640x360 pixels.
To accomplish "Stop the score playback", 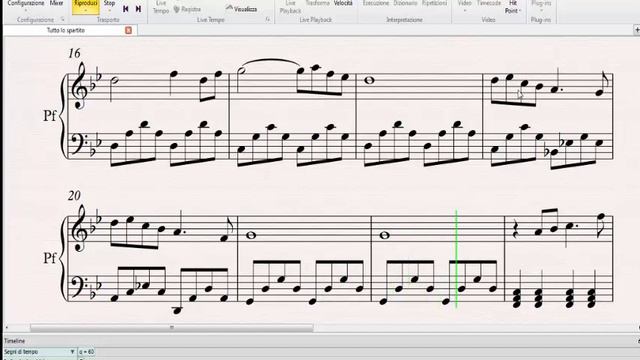I will (x=109, y=5).
